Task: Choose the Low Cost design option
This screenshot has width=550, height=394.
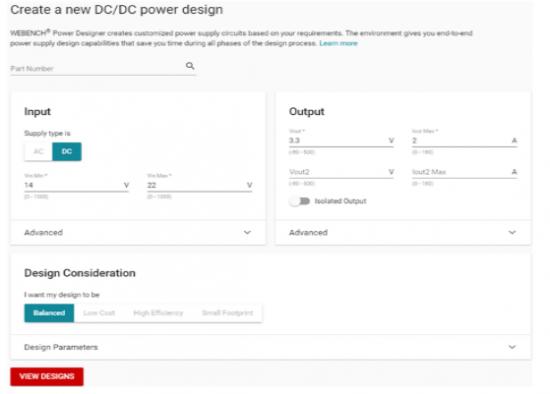Action: [99, 313]
